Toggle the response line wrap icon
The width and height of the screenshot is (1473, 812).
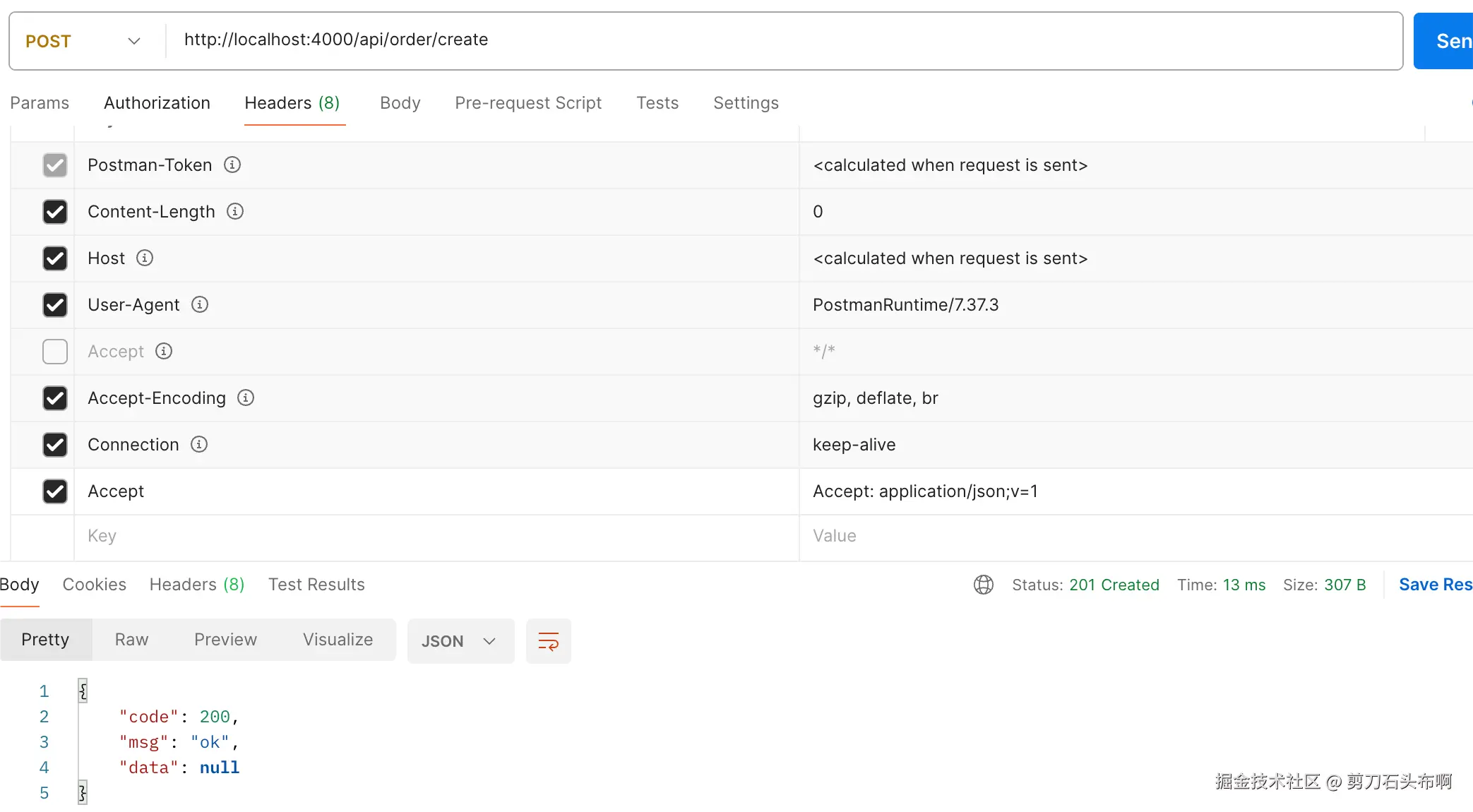point(548,641)
